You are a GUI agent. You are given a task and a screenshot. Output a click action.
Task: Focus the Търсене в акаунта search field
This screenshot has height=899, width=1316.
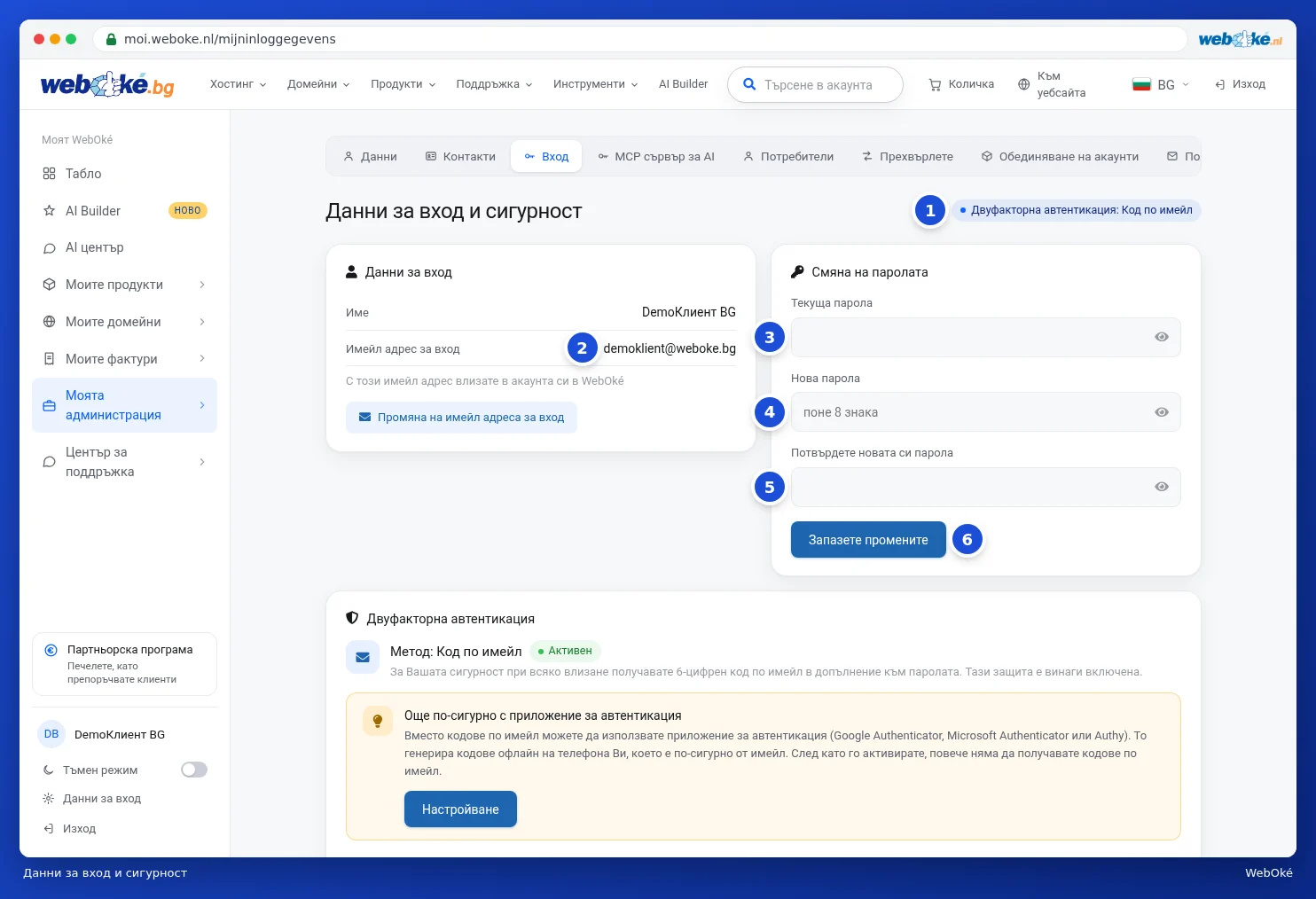coord(815,85)
